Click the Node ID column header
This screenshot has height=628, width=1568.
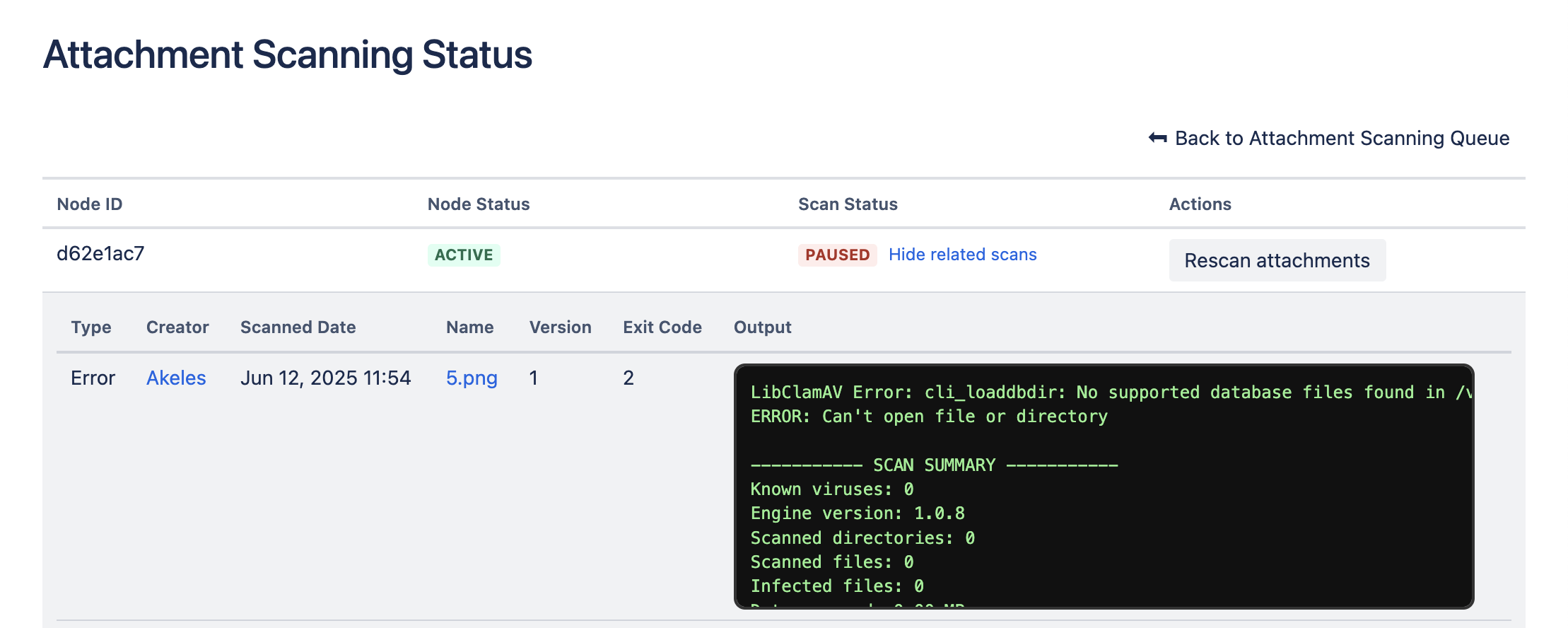click(90, 204)
